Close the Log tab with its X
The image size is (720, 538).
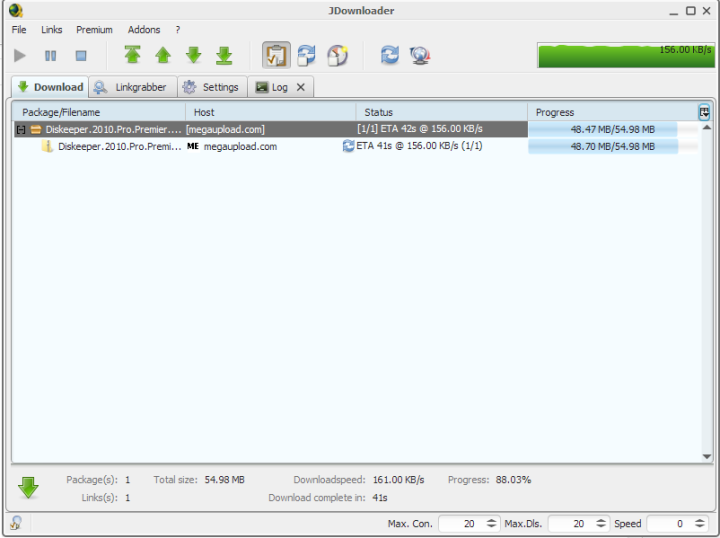pos(301,87)
